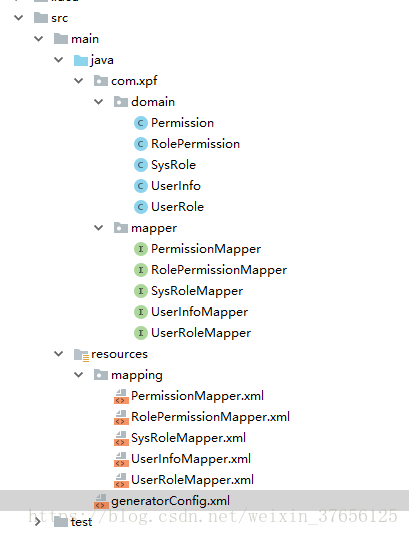Select the src folder label
The width and height of the screenshot is (409, 536).
[x=60, y=18]
